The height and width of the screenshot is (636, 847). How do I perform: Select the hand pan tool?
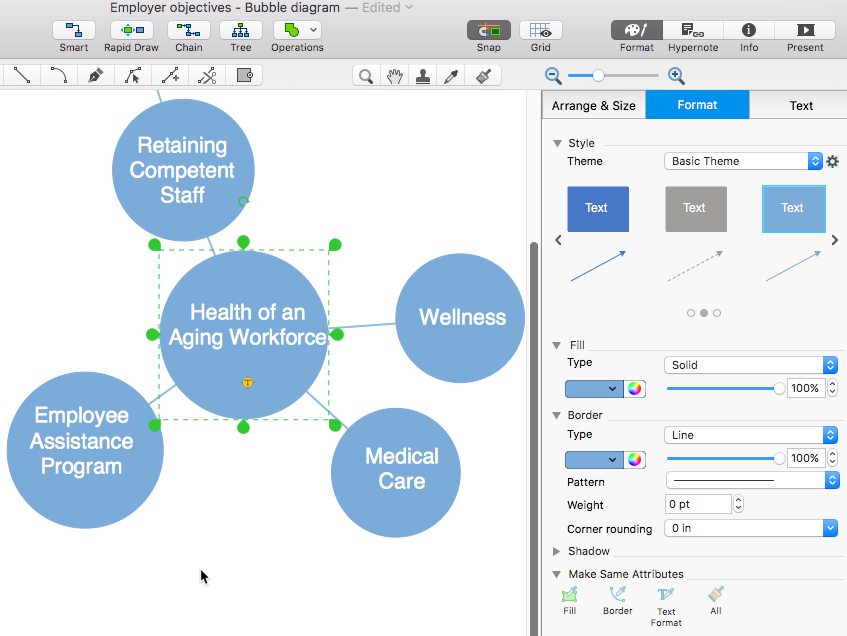point(394,76)
